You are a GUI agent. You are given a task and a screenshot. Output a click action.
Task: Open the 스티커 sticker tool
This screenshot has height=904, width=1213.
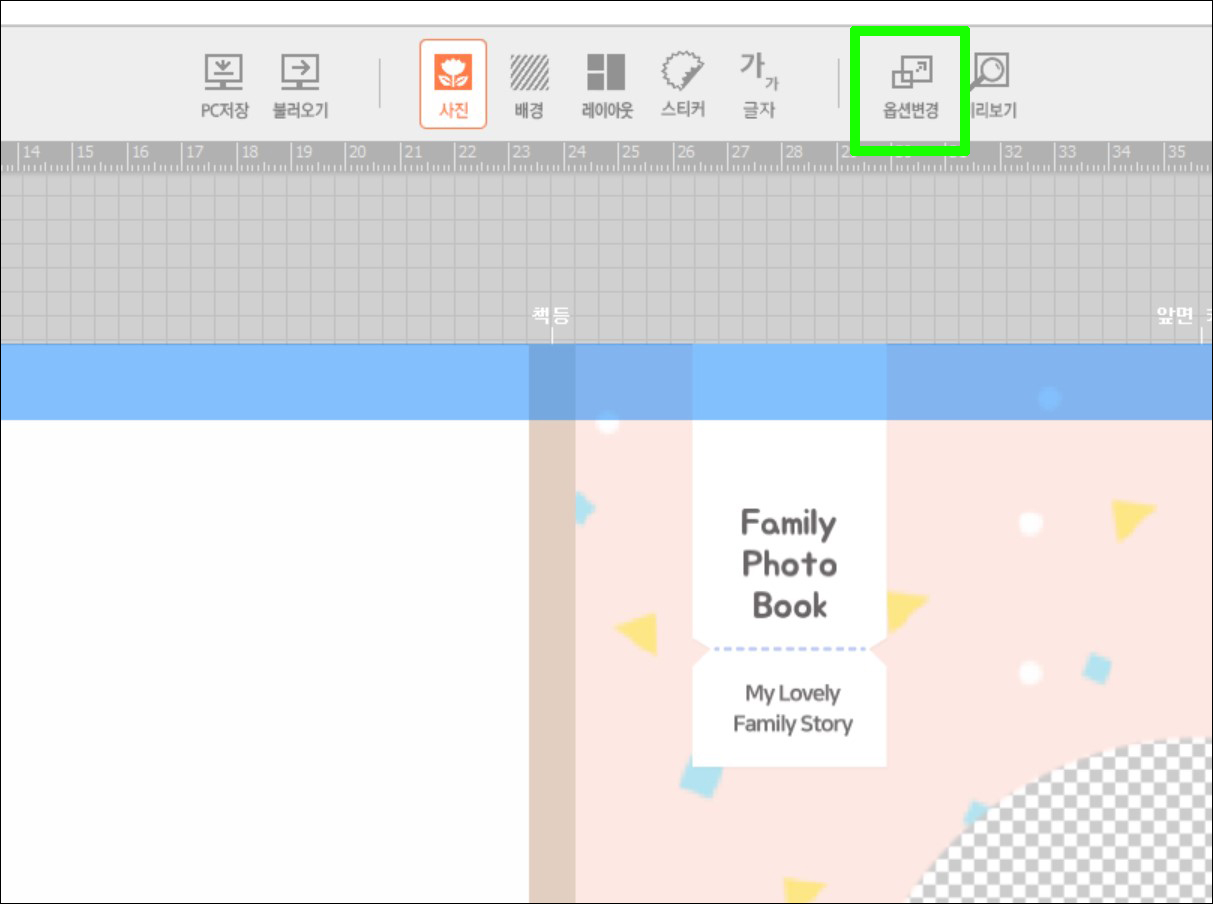click(x=683, y=86)
